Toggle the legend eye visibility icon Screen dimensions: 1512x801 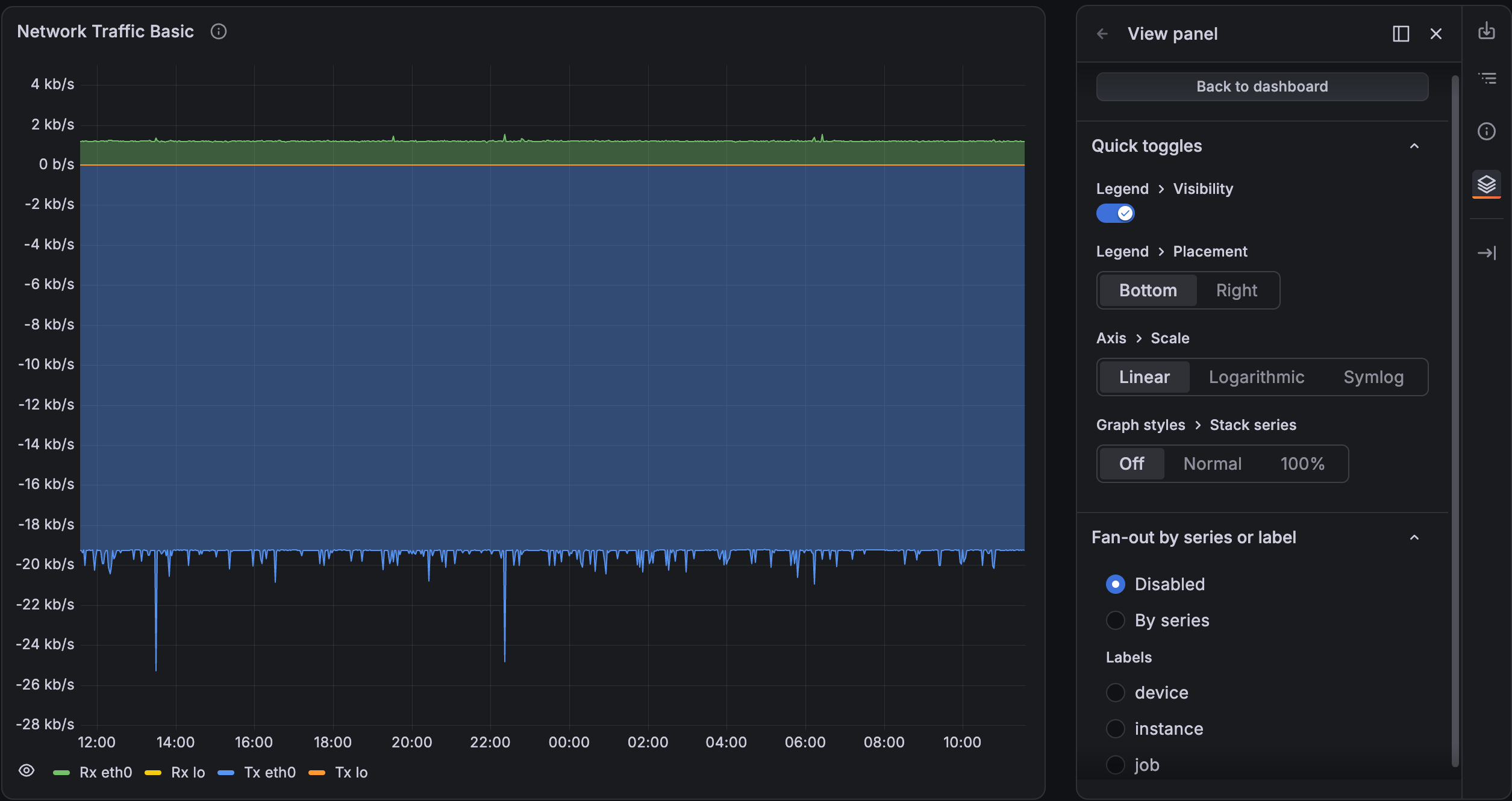pyautogui.click(x=27, y=770)
